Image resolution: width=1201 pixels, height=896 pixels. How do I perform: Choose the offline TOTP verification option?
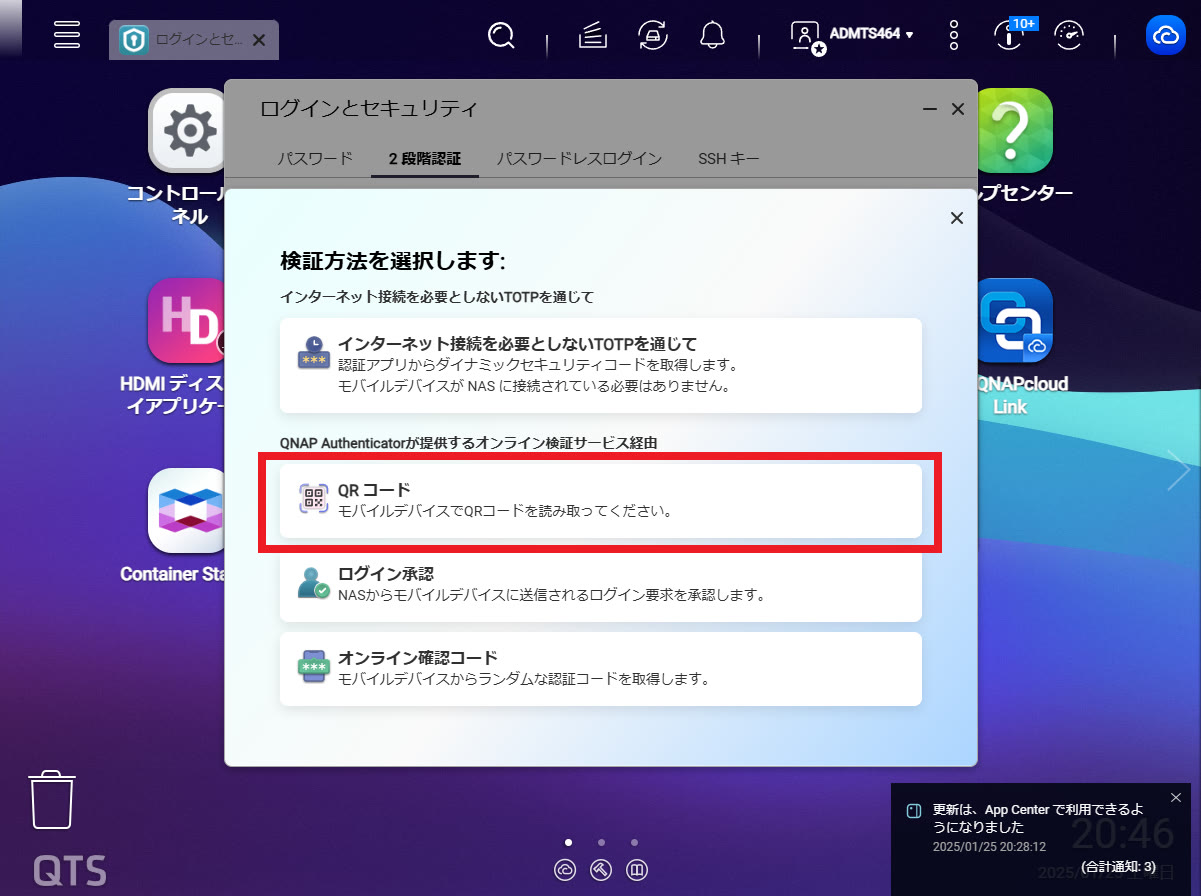click(601, 365)
